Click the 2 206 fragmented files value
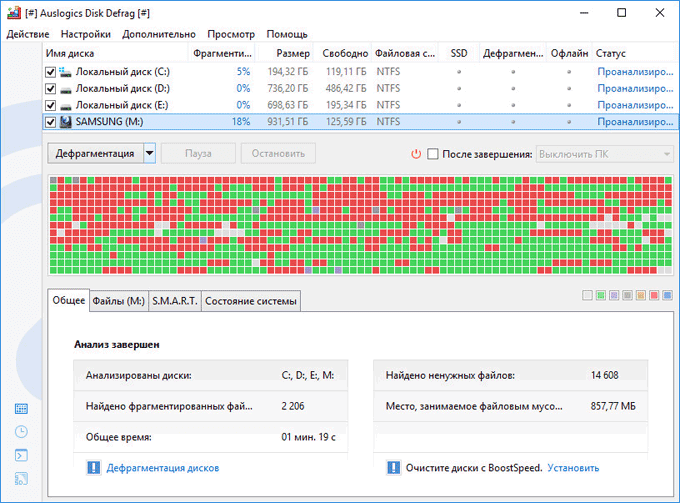Viewport: 680px width, 503px height. tap(293, 406)
